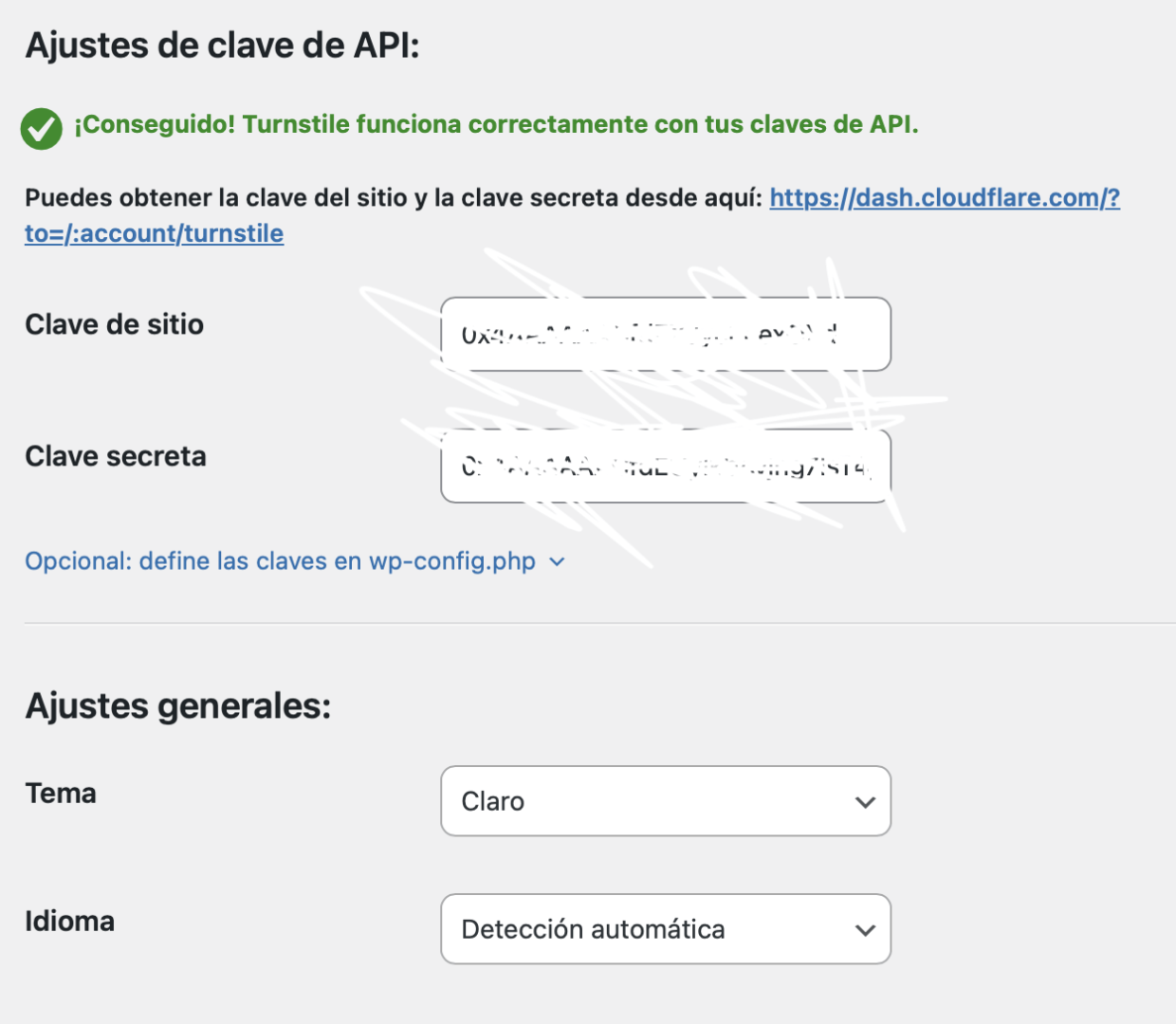Click the "Ajustes generales:" heading
Screen dimensions: 1176x1024
(178, 706)
